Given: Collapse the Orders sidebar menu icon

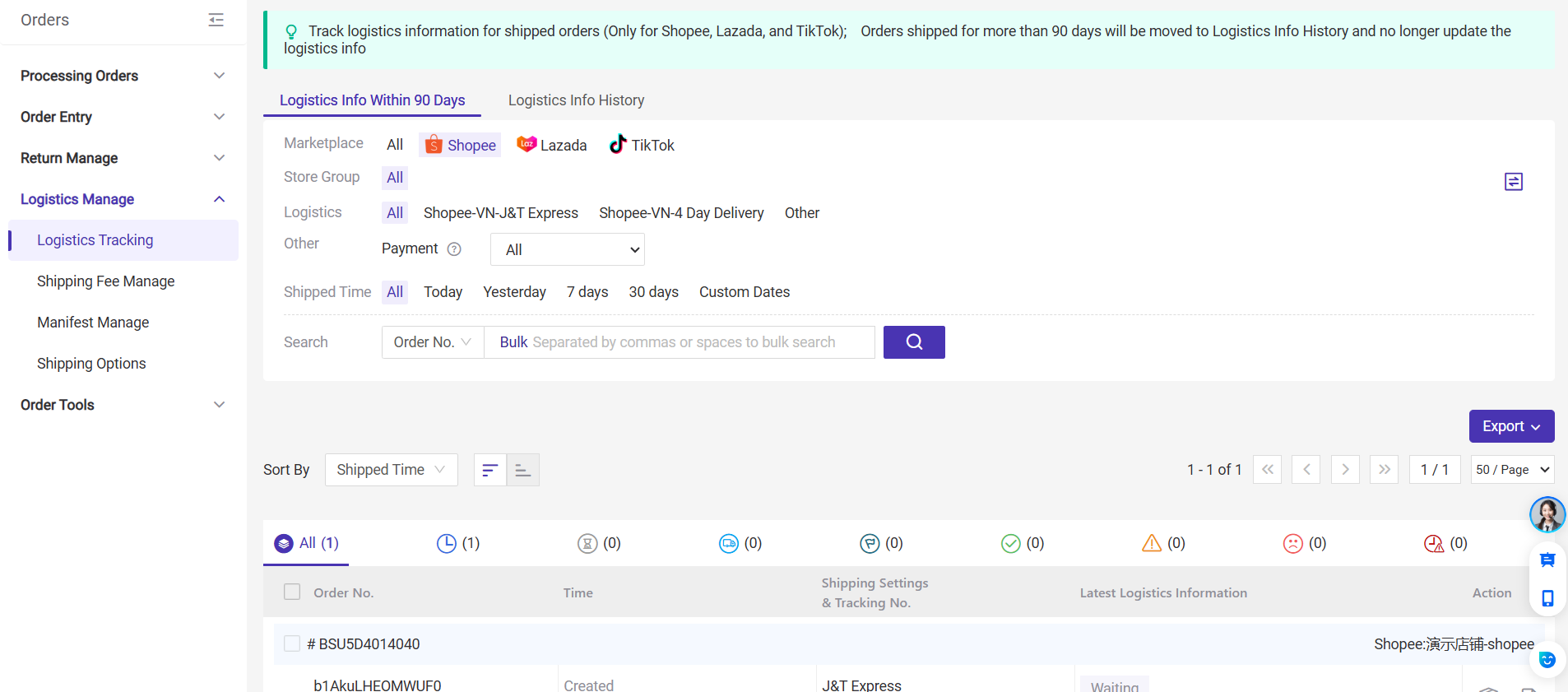Looking at the screenshot, I should tap(216, 20).
